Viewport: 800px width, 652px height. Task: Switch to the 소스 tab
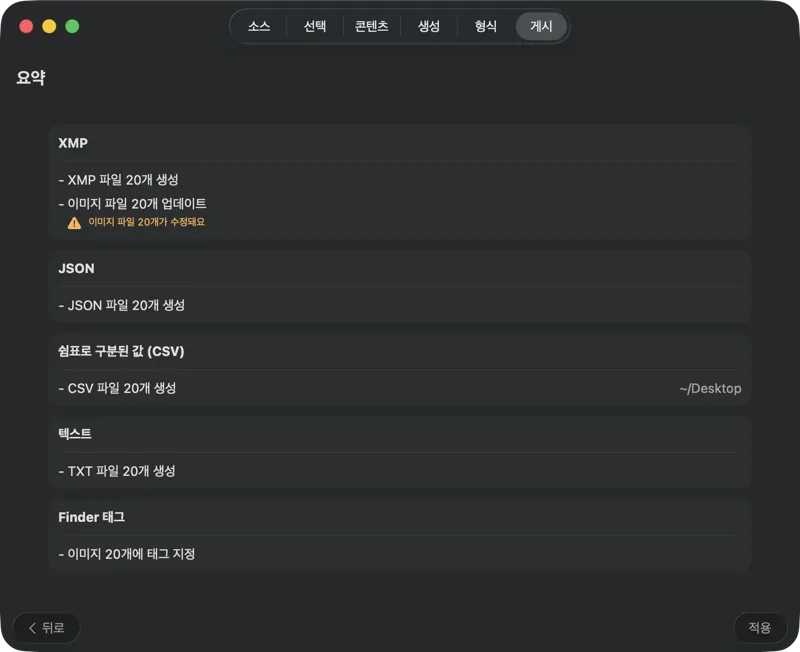[259, 27]
